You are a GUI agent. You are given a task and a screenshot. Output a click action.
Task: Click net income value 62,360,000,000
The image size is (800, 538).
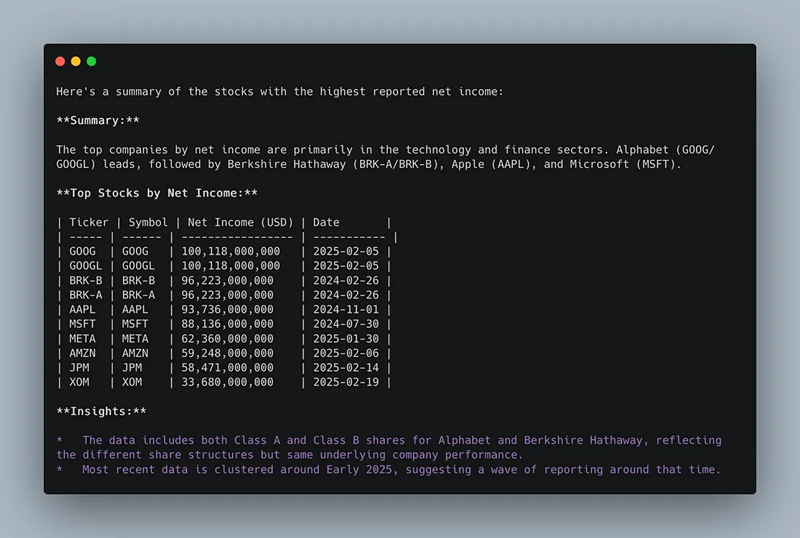click(227, 339)
